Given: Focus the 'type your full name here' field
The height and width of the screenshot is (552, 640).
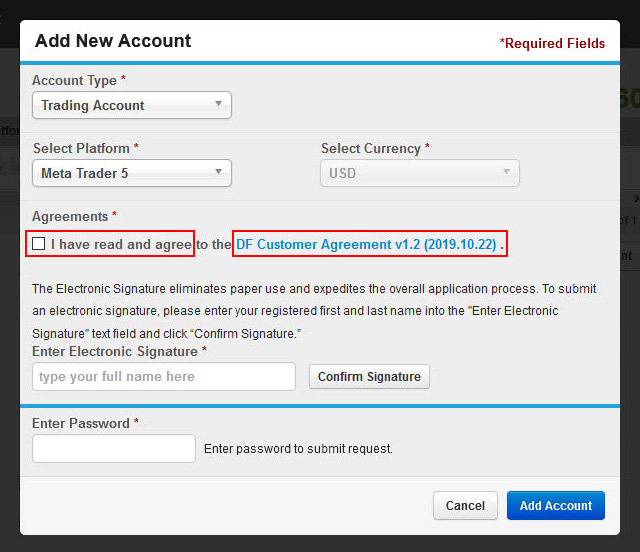Looking at the screenshot, I should tap(164, 376).
